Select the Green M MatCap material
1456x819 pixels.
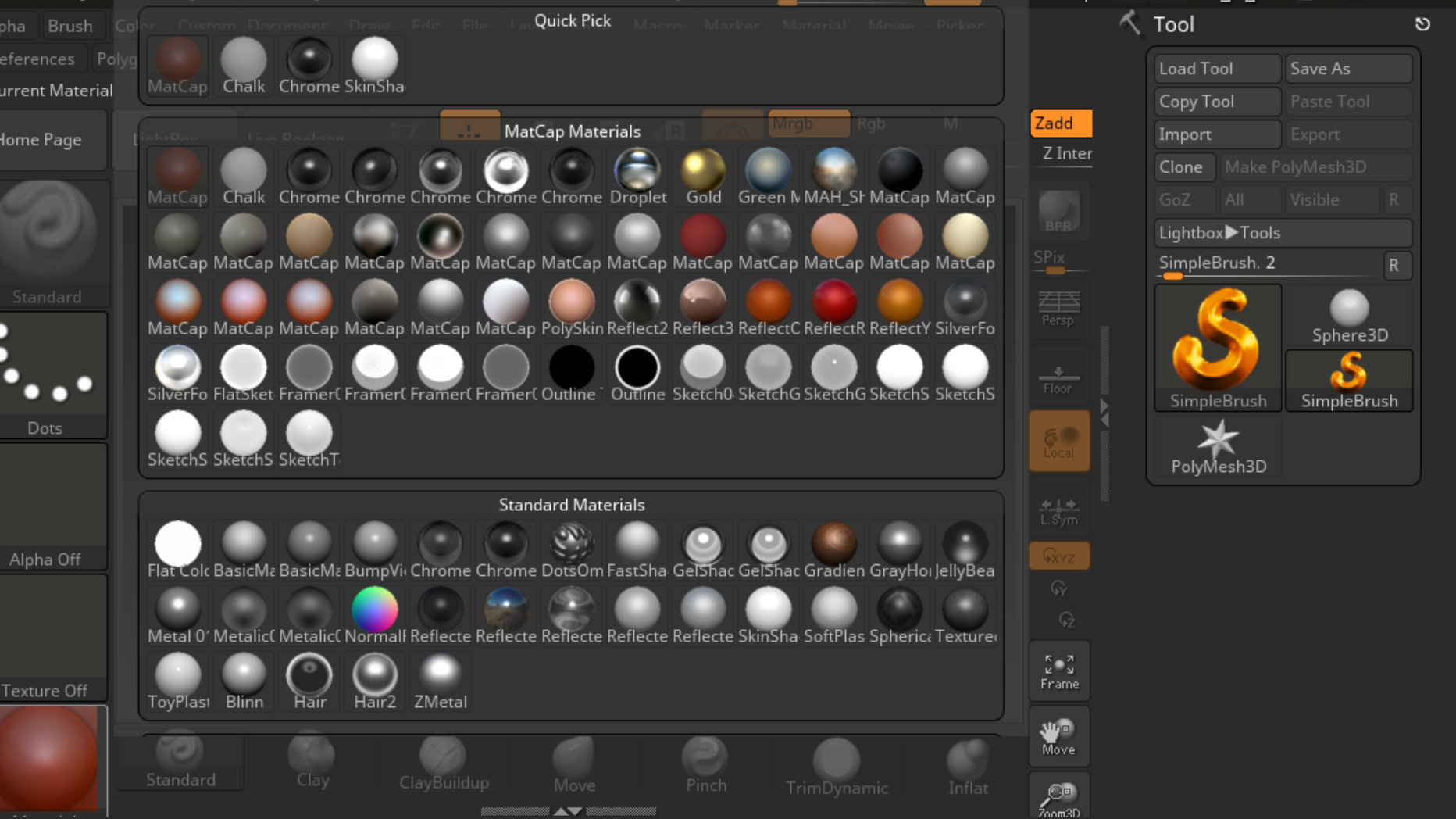(x=769, y=177)
